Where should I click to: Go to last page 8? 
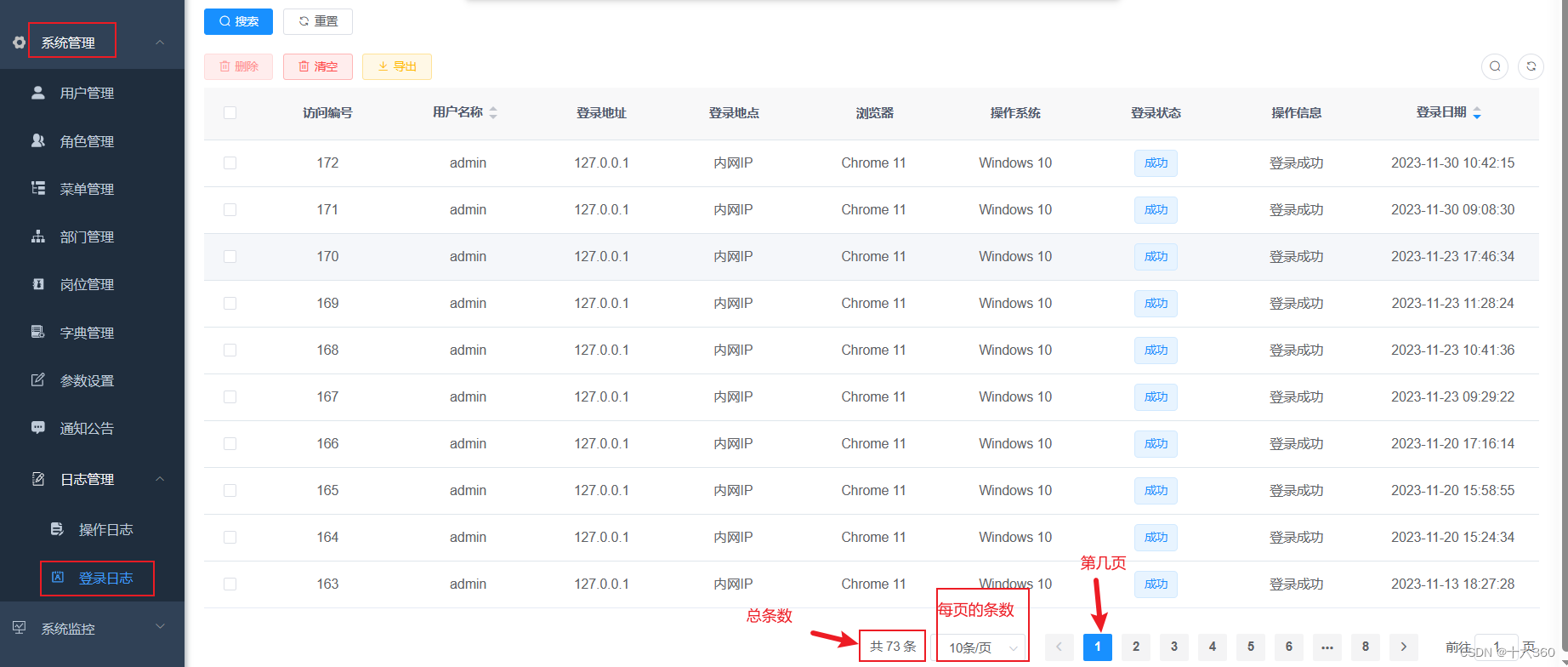(x=1366, y=647)
